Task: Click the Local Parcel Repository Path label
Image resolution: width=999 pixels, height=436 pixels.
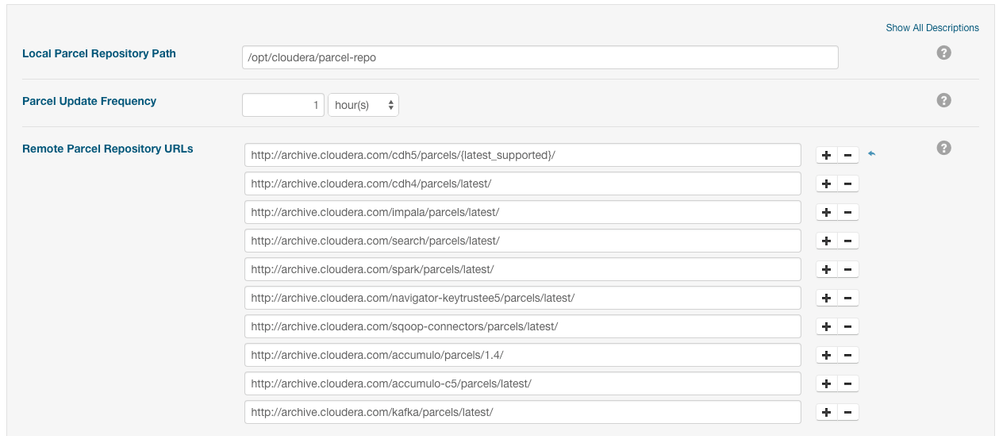Action: click(x=99, y=54)
